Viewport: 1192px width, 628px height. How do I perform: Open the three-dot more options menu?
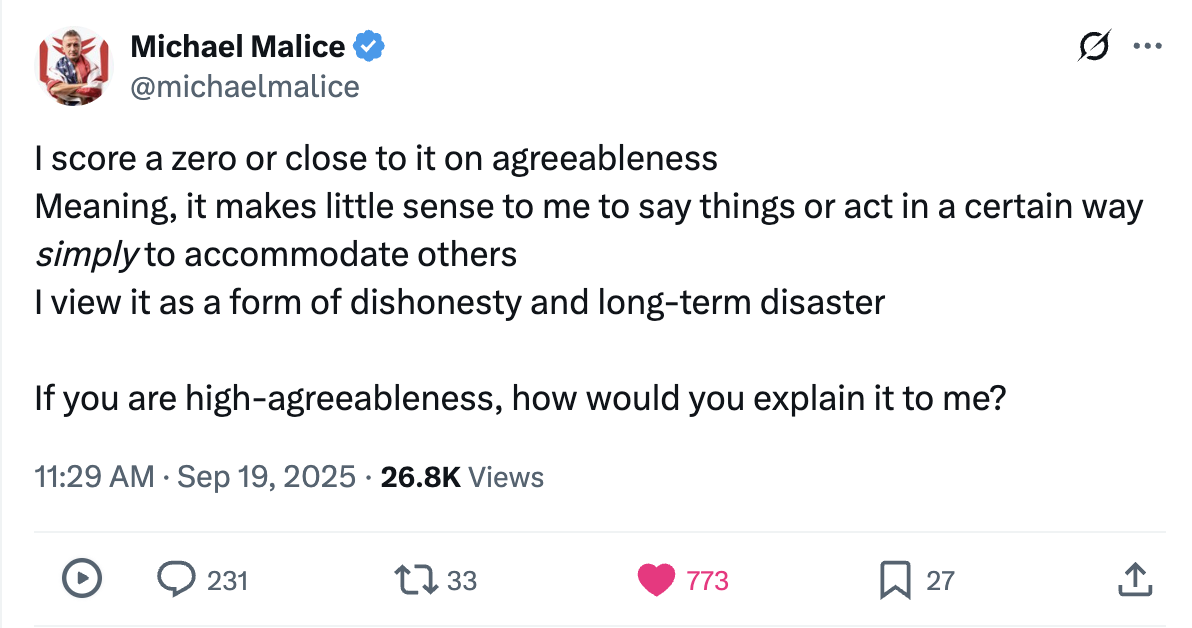(x=1146, y=47)
